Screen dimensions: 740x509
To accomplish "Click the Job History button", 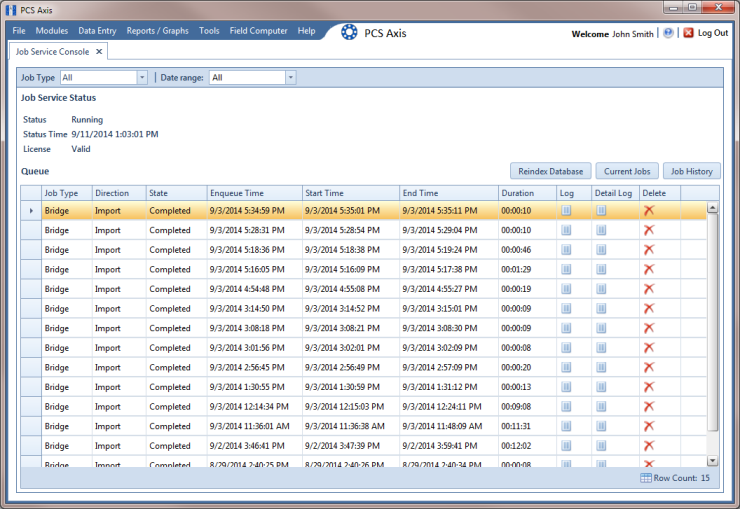I will click(692, 171).
